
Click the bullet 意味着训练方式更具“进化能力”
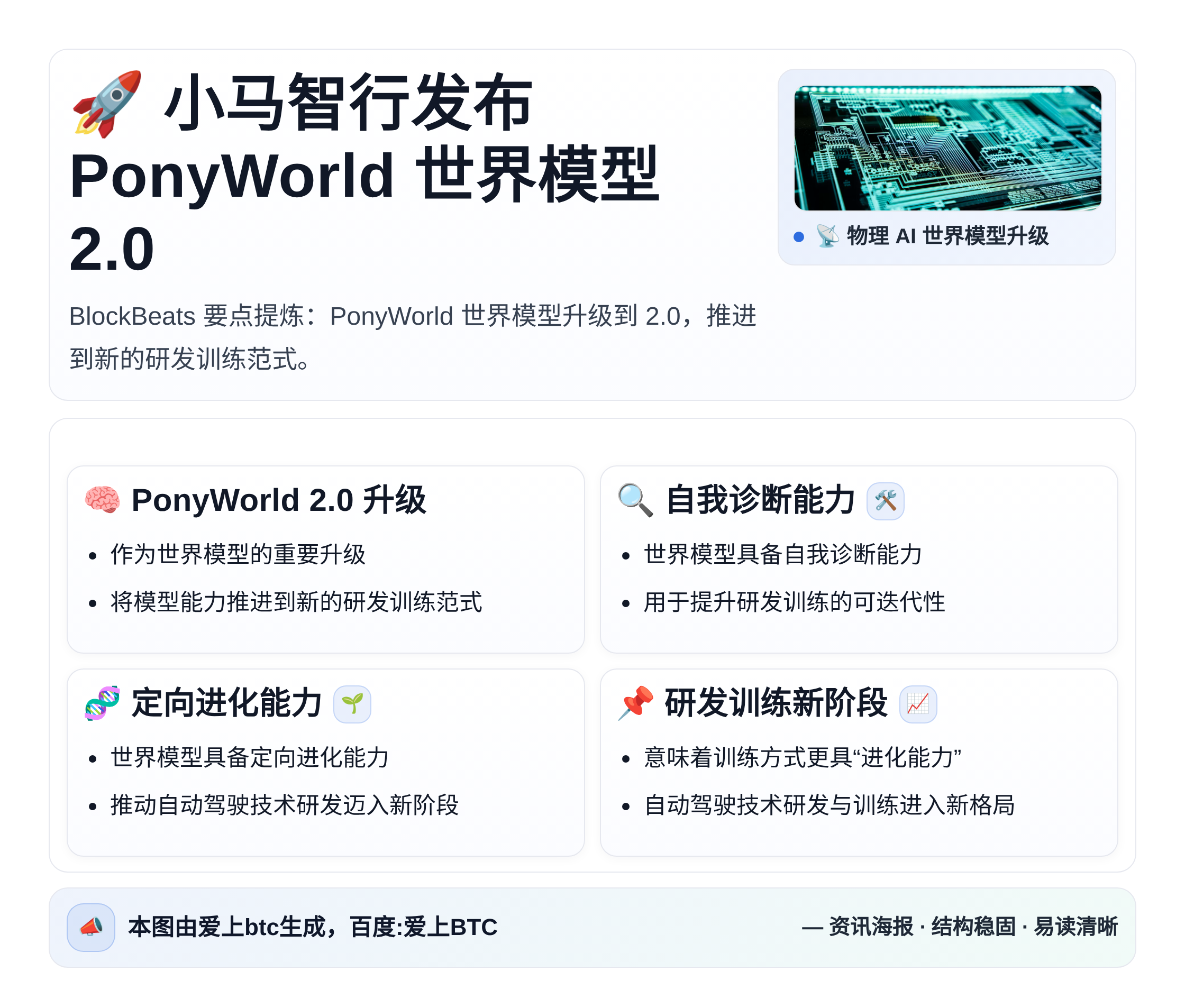(802, 758)
